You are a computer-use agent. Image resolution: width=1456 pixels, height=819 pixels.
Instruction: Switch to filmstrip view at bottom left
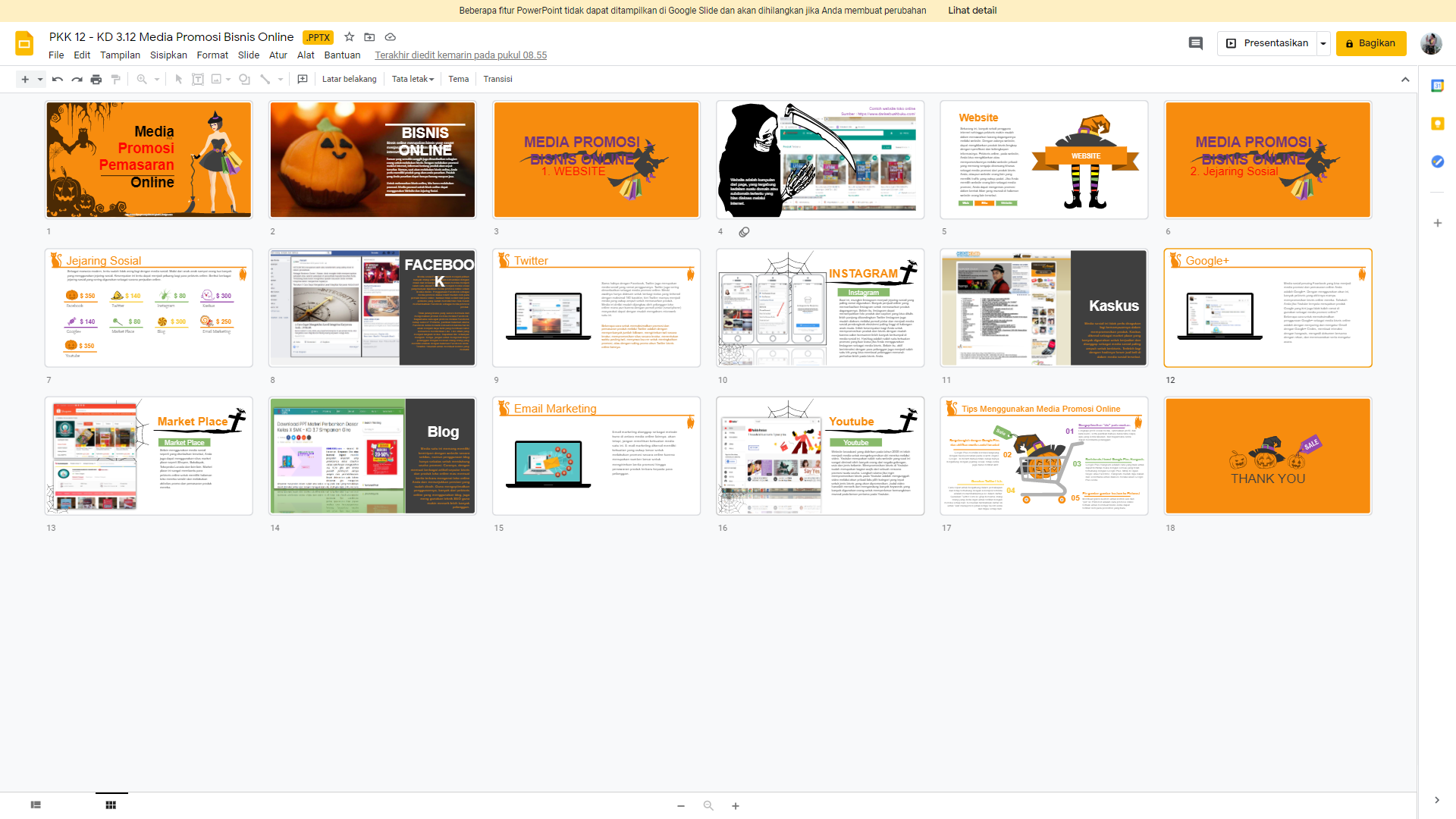coord(34,804)
